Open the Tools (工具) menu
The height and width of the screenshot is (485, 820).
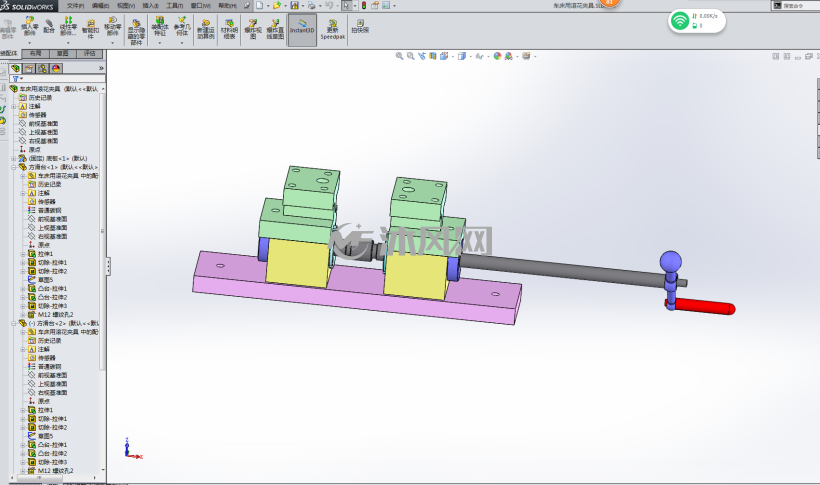[175, 6]
